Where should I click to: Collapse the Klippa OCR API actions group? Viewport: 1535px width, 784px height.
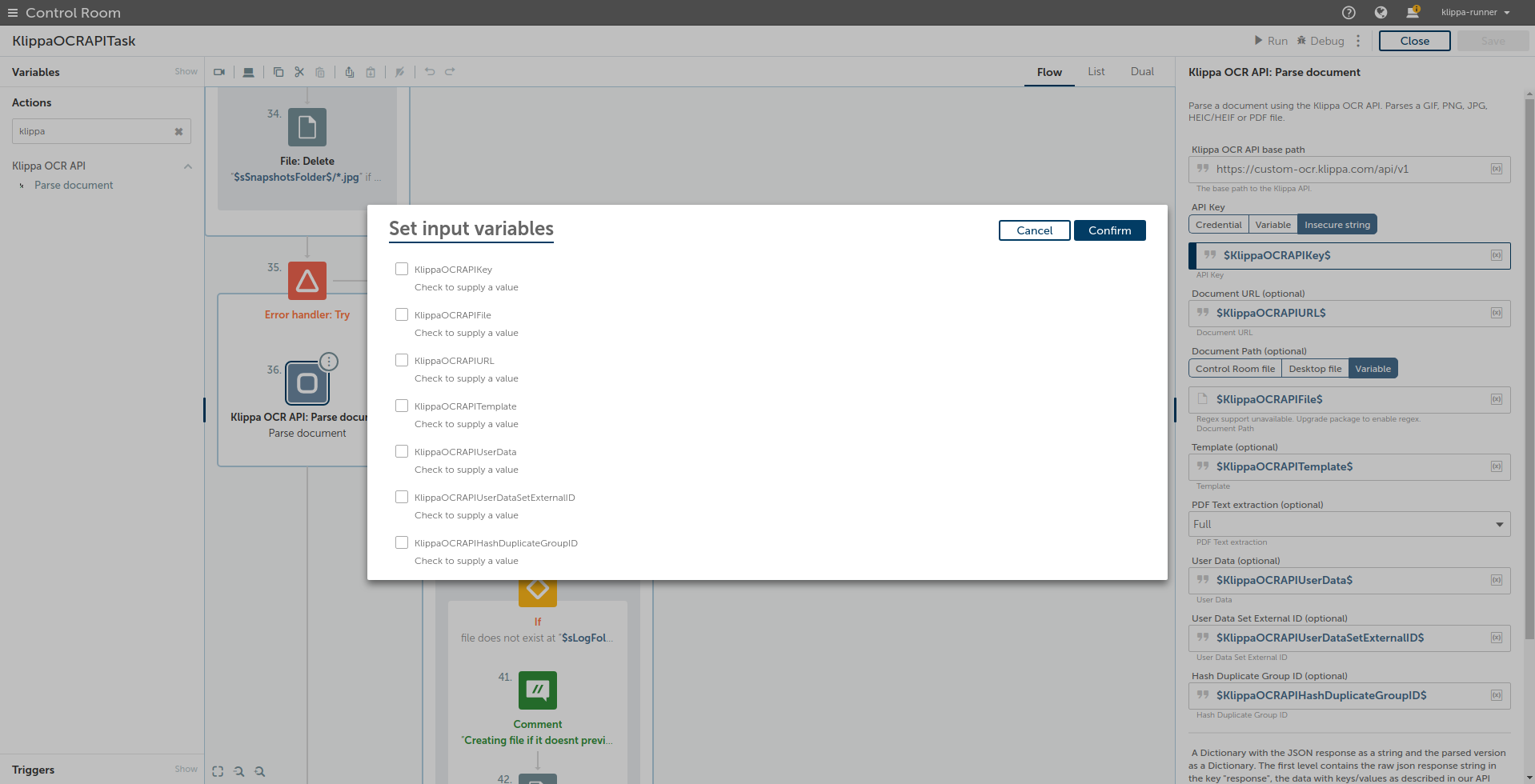click(x=188, y=166)
